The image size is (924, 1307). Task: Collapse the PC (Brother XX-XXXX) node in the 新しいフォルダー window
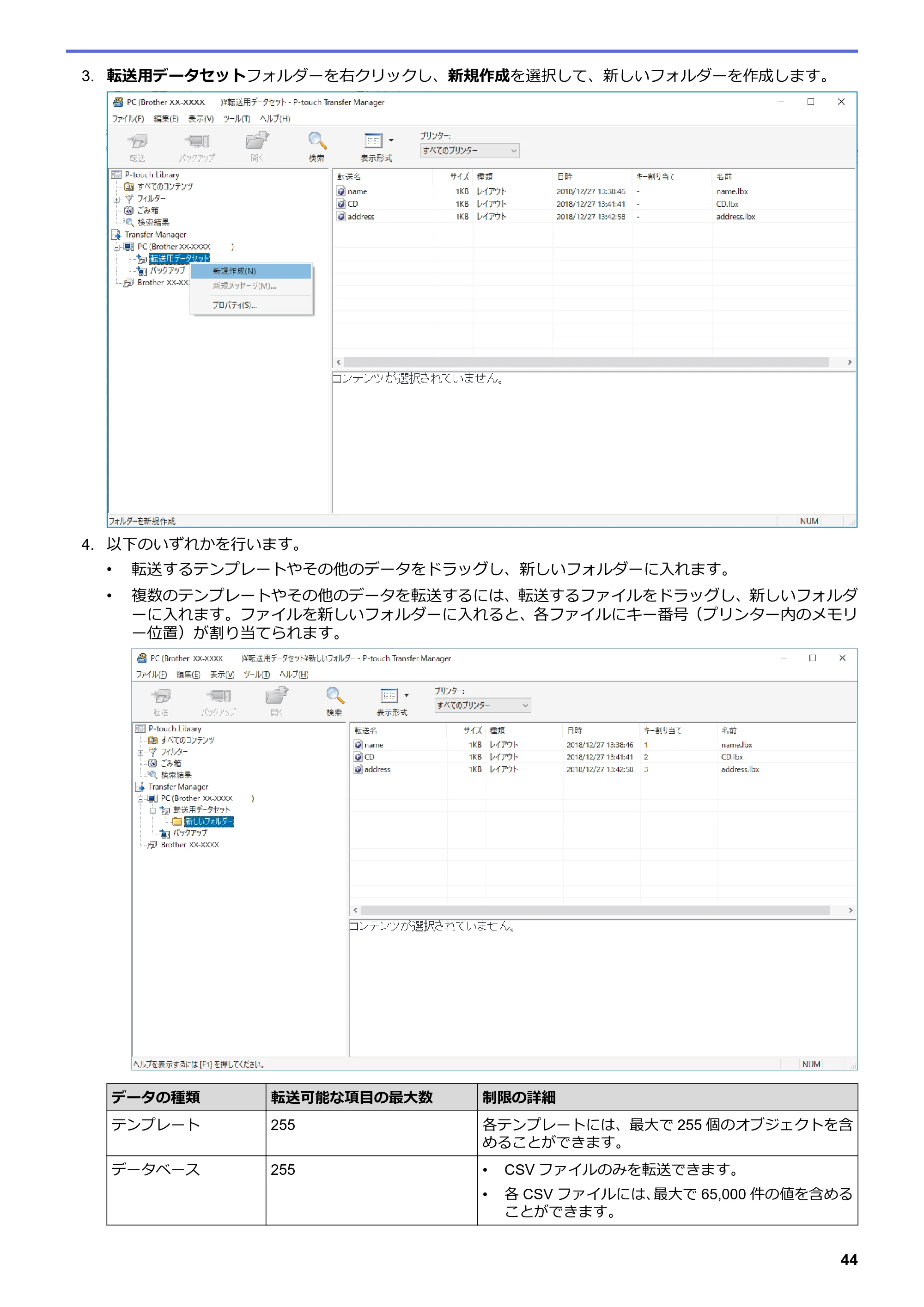tap(140, 799)
